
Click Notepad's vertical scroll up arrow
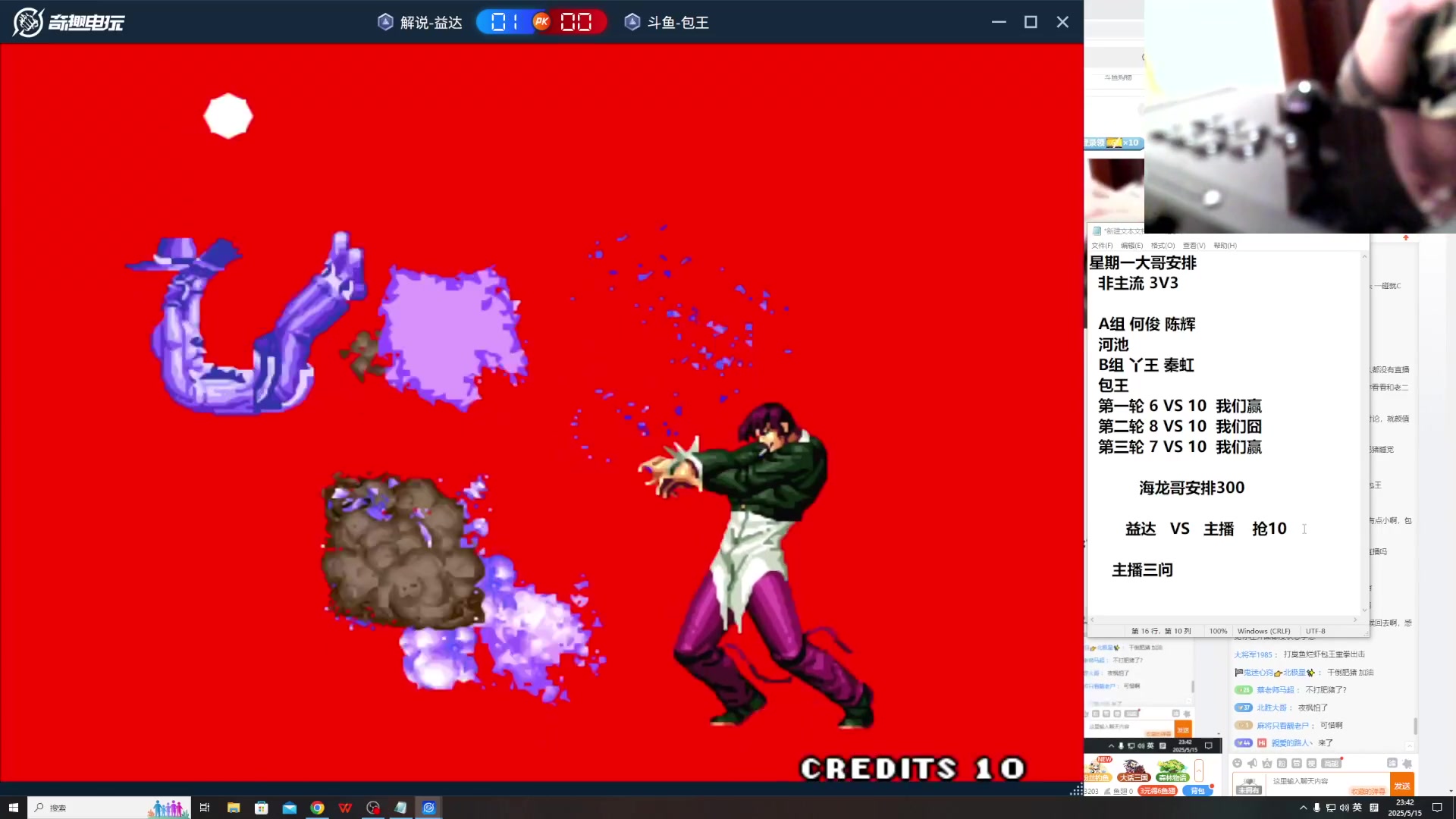(1364, 256)
